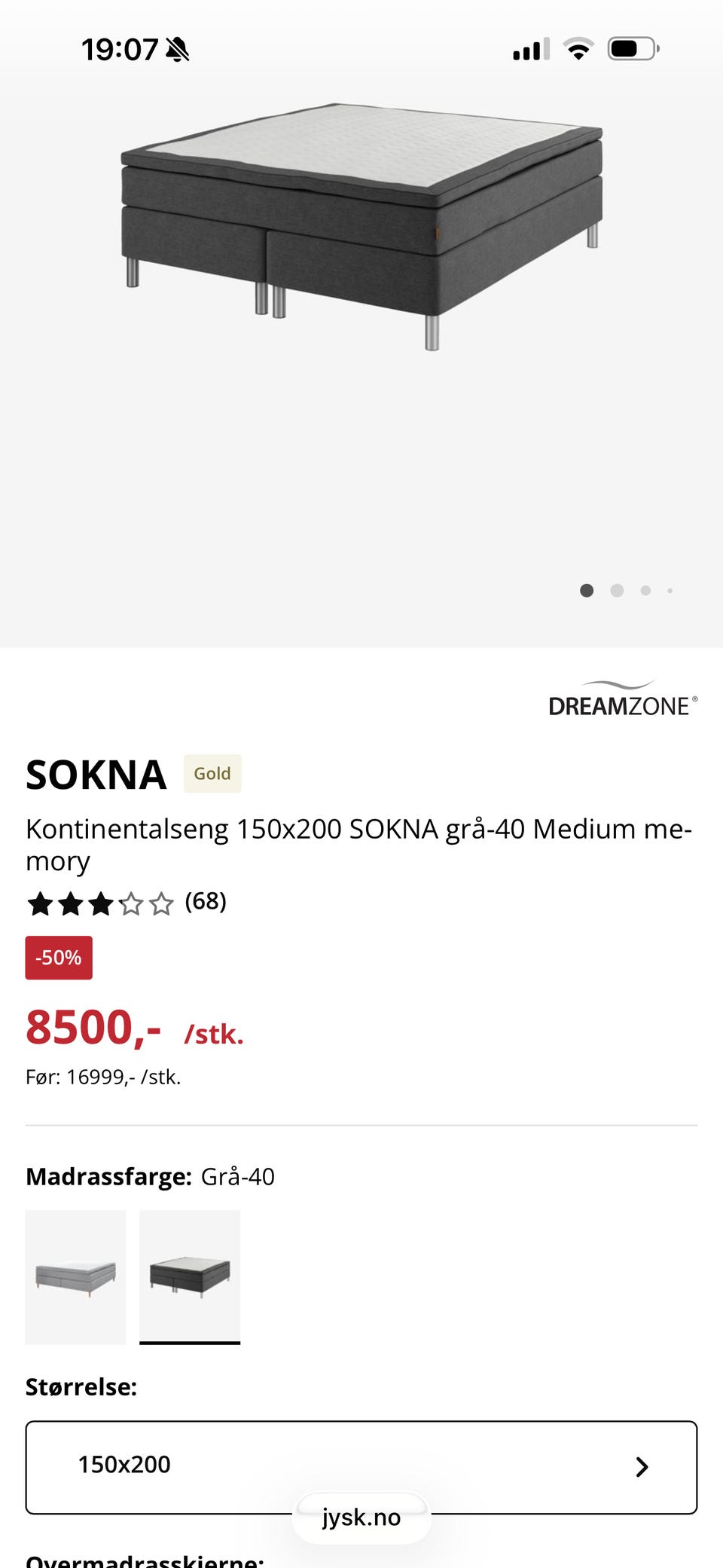Open the DREAMZONE brand logo
The height and width of the screenshot is (1568, 723).
point(623,698)
